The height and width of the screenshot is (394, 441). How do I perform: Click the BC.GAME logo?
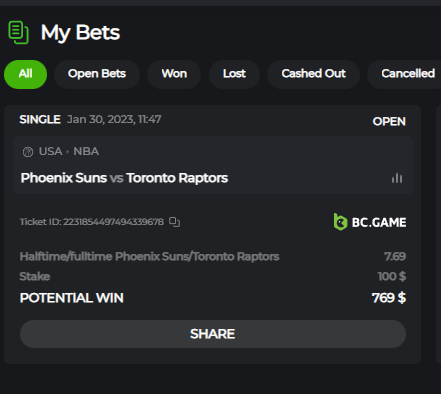370,222
